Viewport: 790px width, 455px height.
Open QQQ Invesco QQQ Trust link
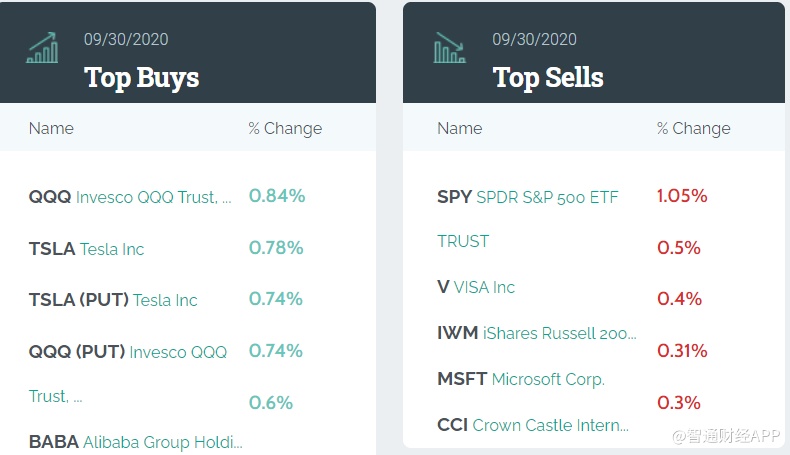130,198
